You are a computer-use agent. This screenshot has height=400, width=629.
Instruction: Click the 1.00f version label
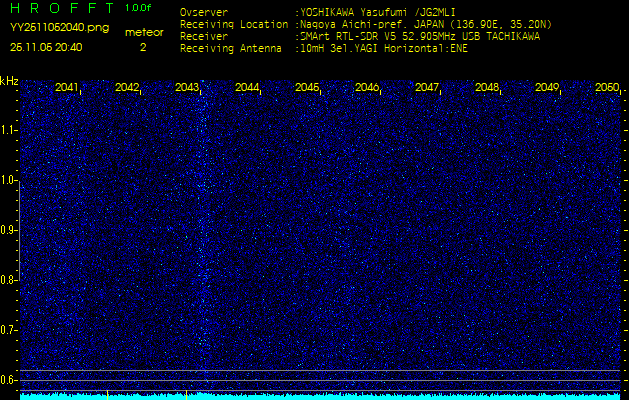[x=138, y=8]
